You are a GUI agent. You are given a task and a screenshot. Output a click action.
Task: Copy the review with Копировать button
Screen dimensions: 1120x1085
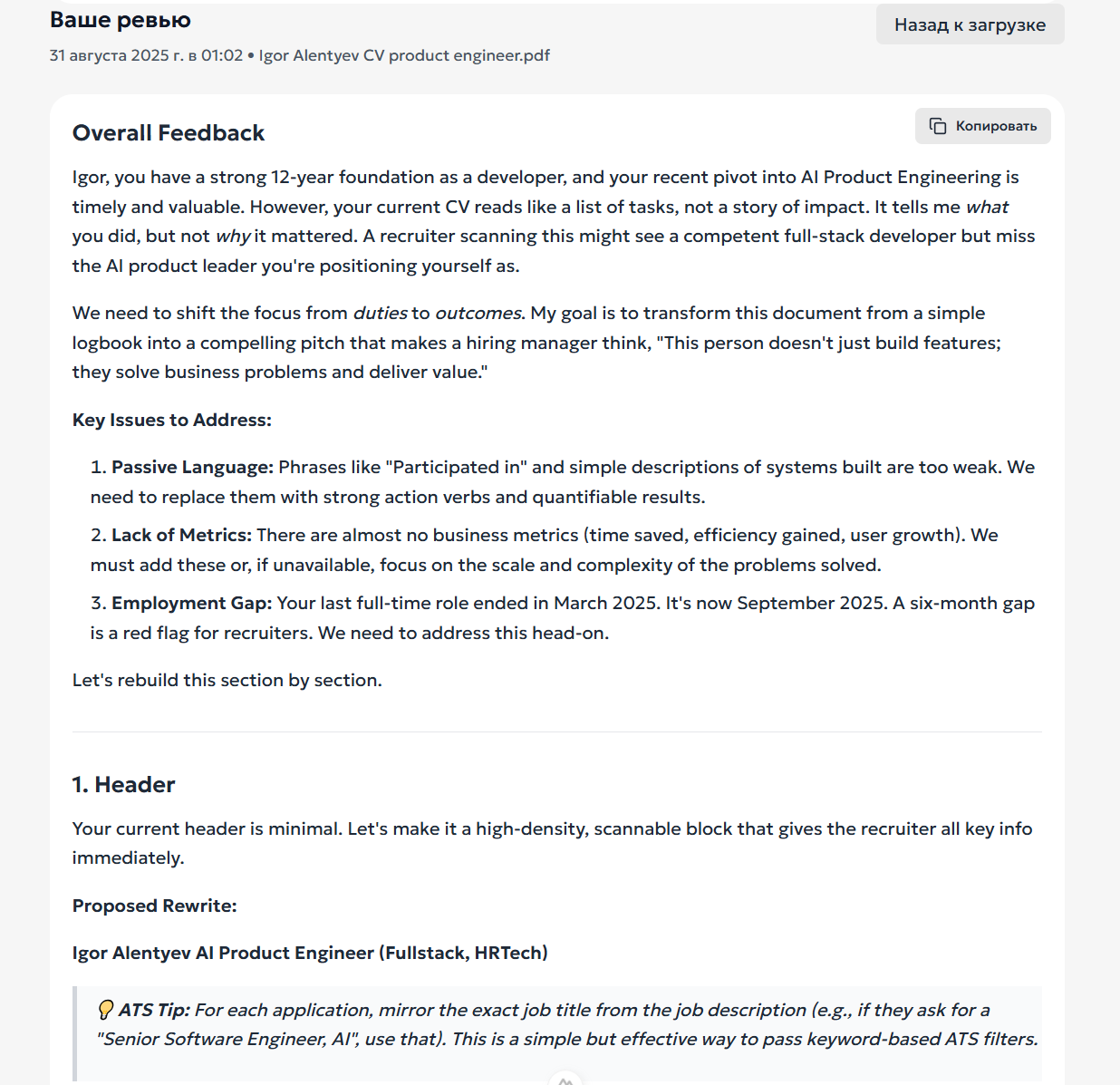pos(982,126)
